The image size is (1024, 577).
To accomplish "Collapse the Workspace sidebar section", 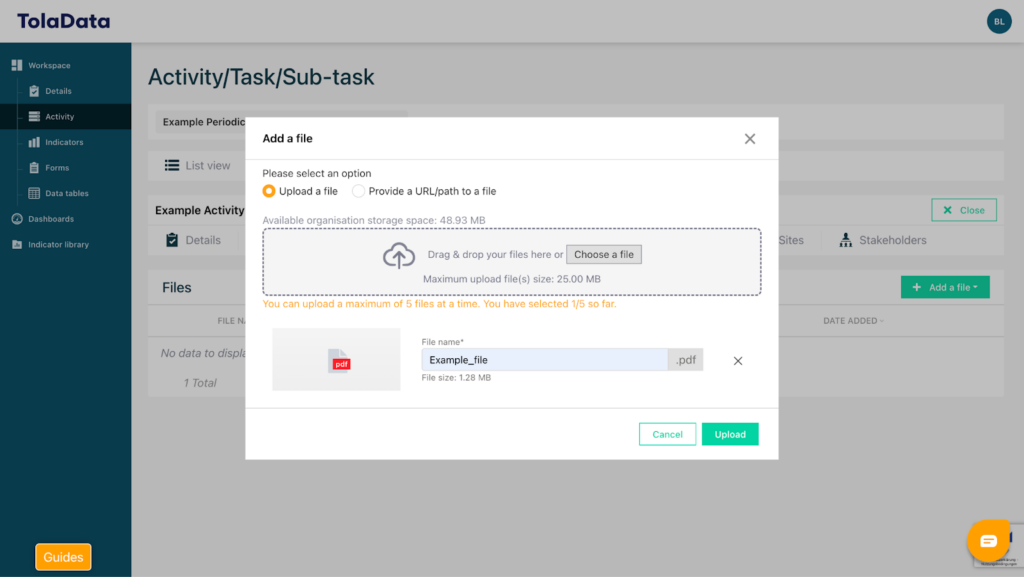I will pos(48,66).
